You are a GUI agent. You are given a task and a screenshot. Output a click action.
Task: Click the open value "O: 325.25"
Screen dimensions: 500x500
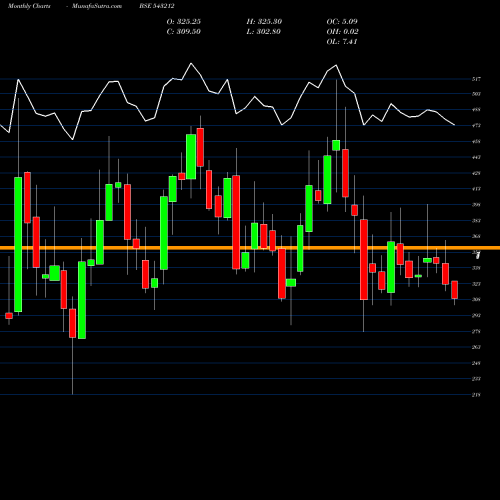coord(184,22)
